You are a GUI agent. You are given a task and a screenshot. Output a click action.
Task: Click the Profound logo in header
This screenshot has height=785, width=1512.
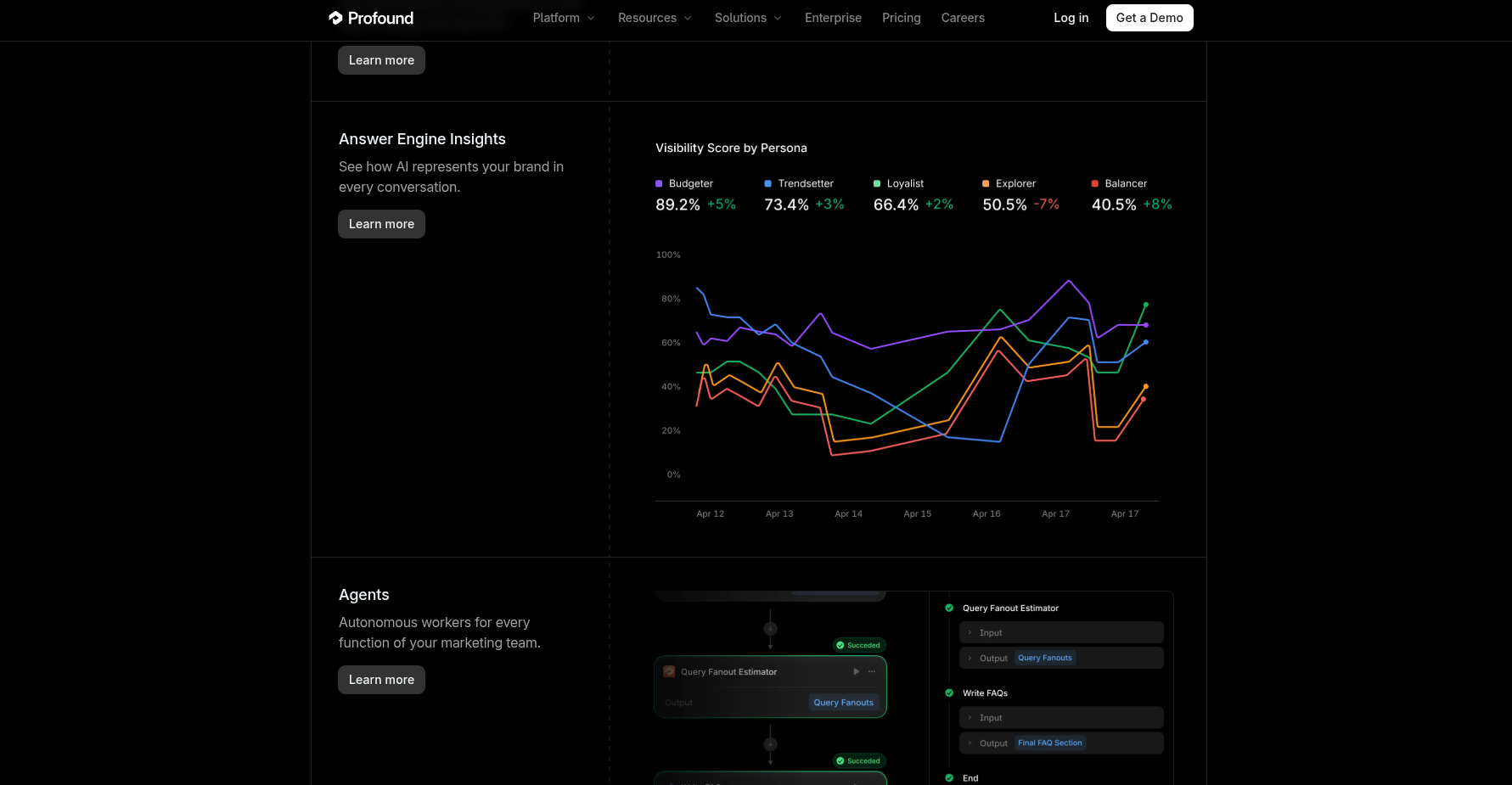(371, 18)
